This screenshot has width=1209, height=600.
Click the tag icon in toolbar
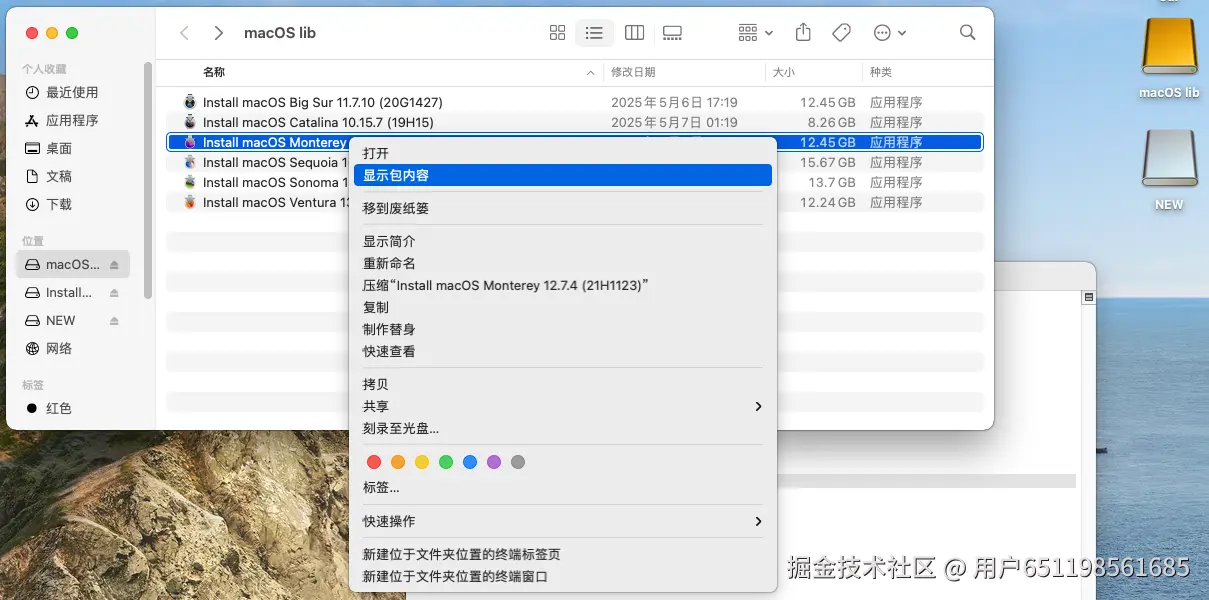841,33
